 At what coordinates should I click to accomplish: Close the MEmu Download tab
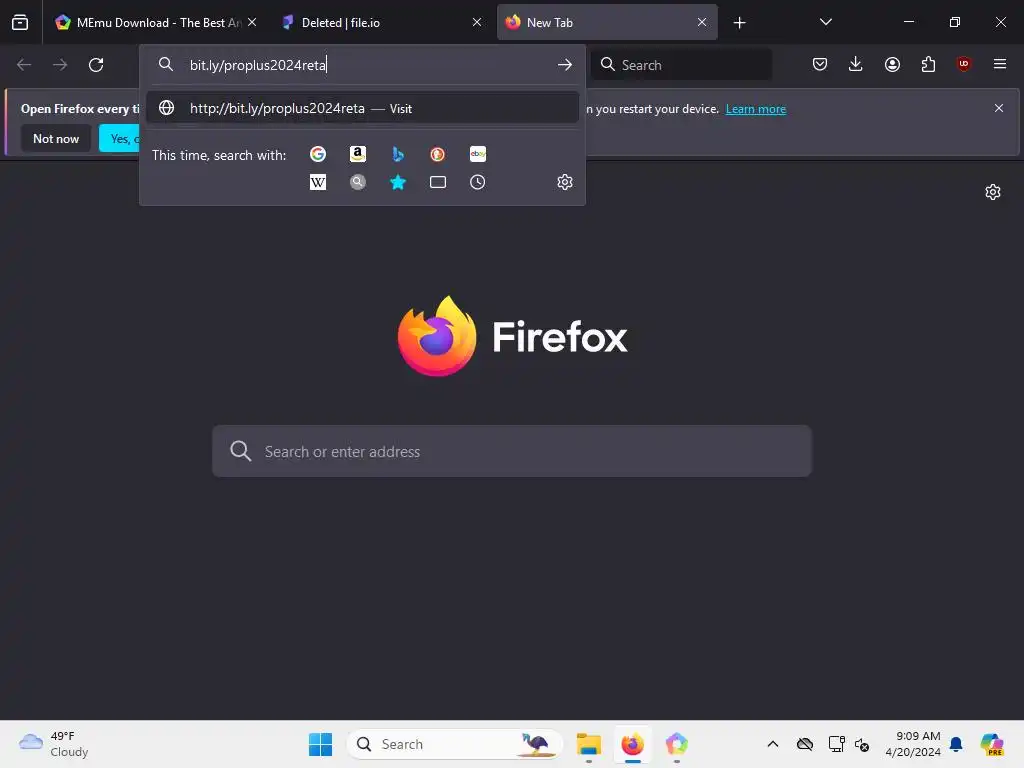pos(252,22)
